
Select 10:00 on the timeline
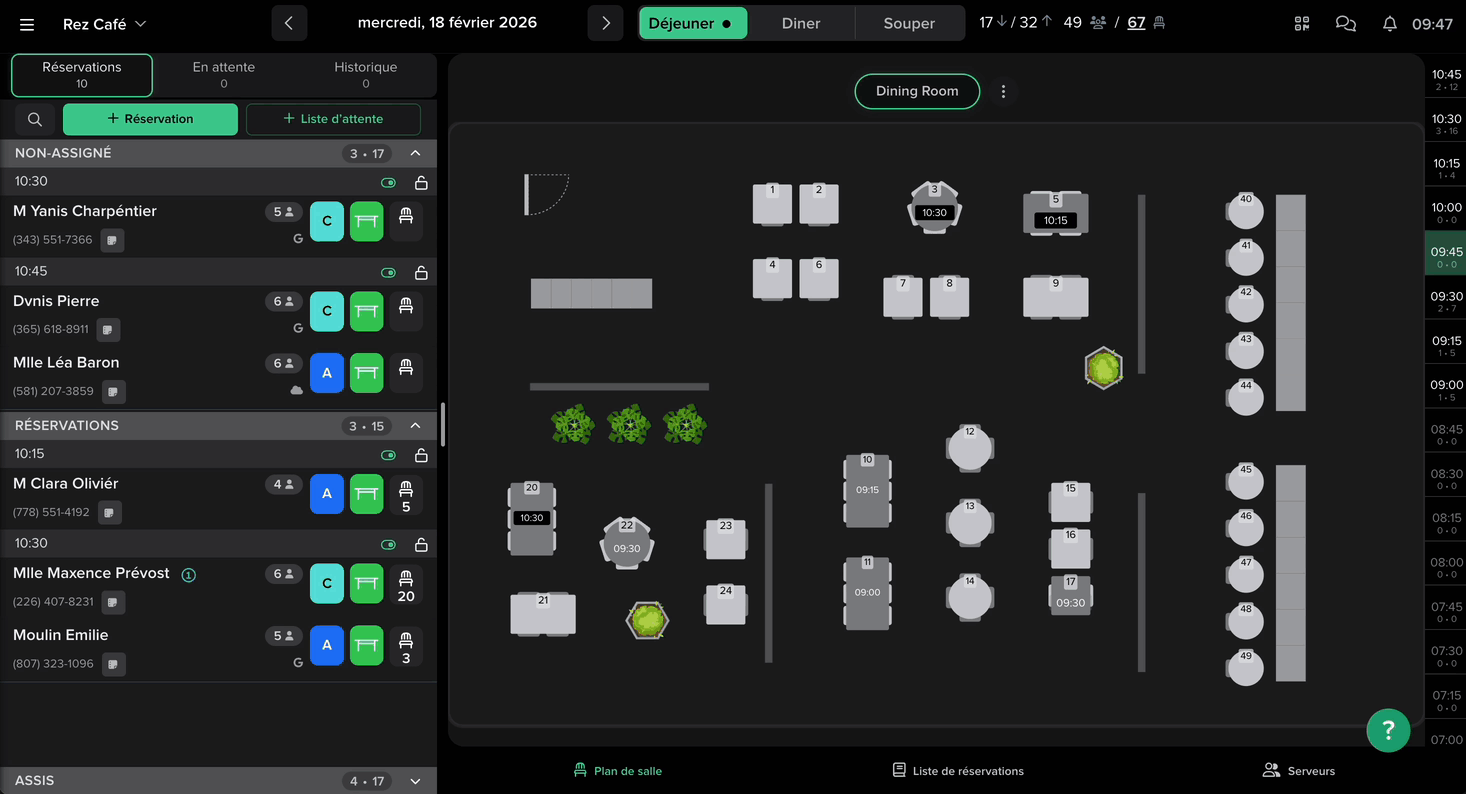(x=1446, y=212)
